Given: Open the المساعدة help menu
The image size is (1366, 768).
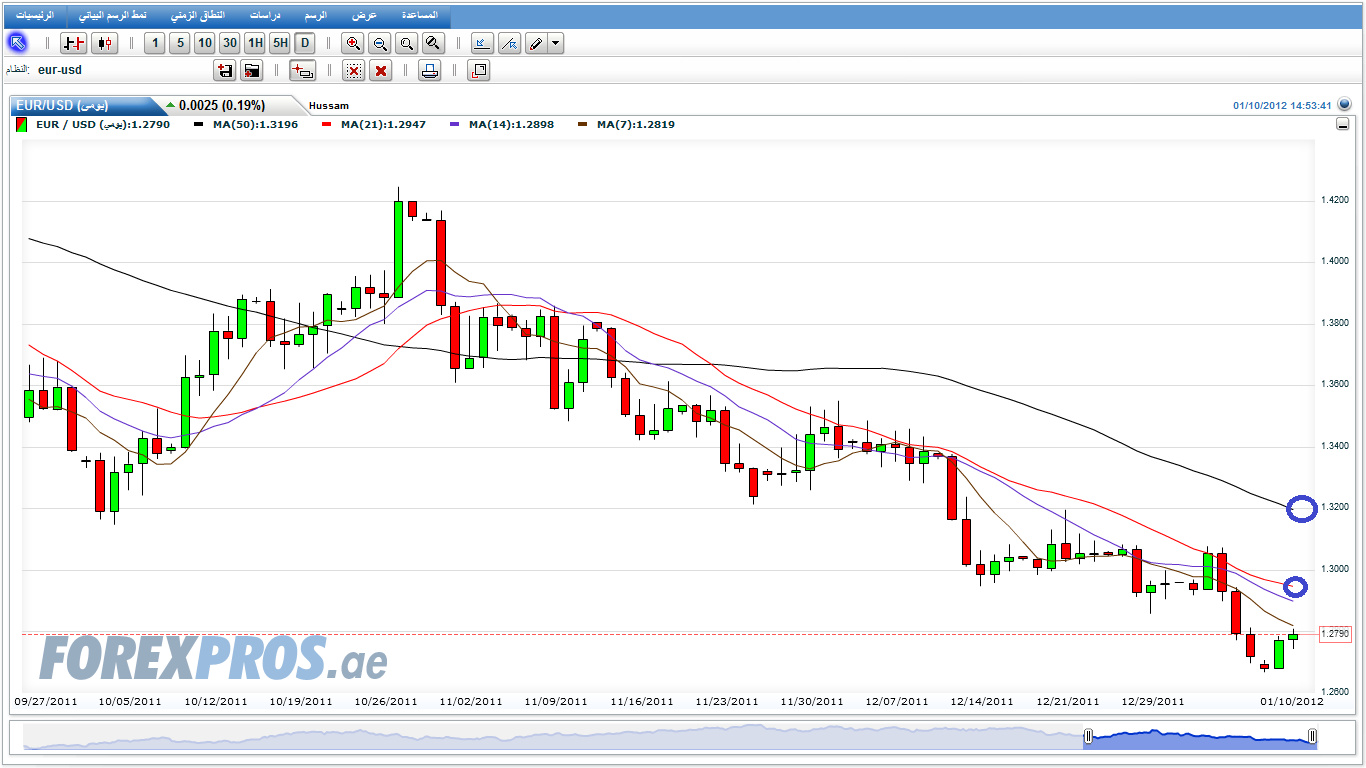Looking at the screenshot, I should tap(418, 16).
